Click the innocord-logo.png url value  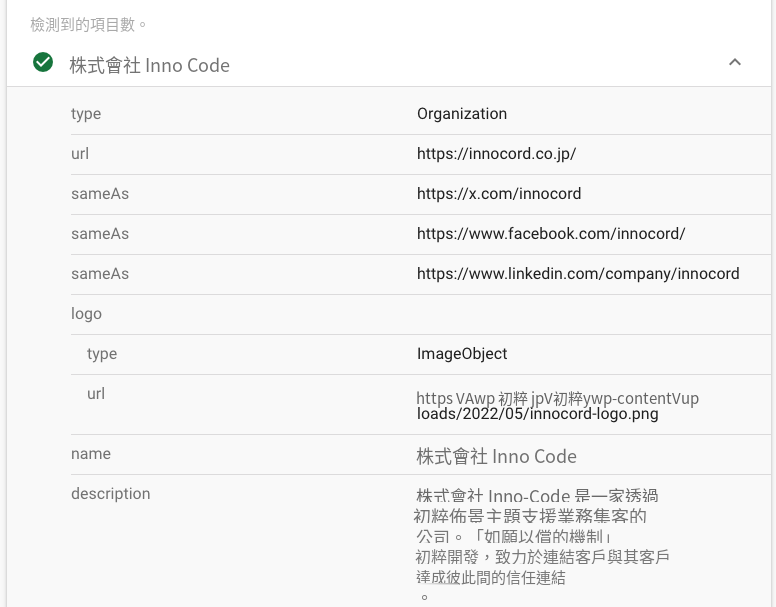(x=558, y=406)
